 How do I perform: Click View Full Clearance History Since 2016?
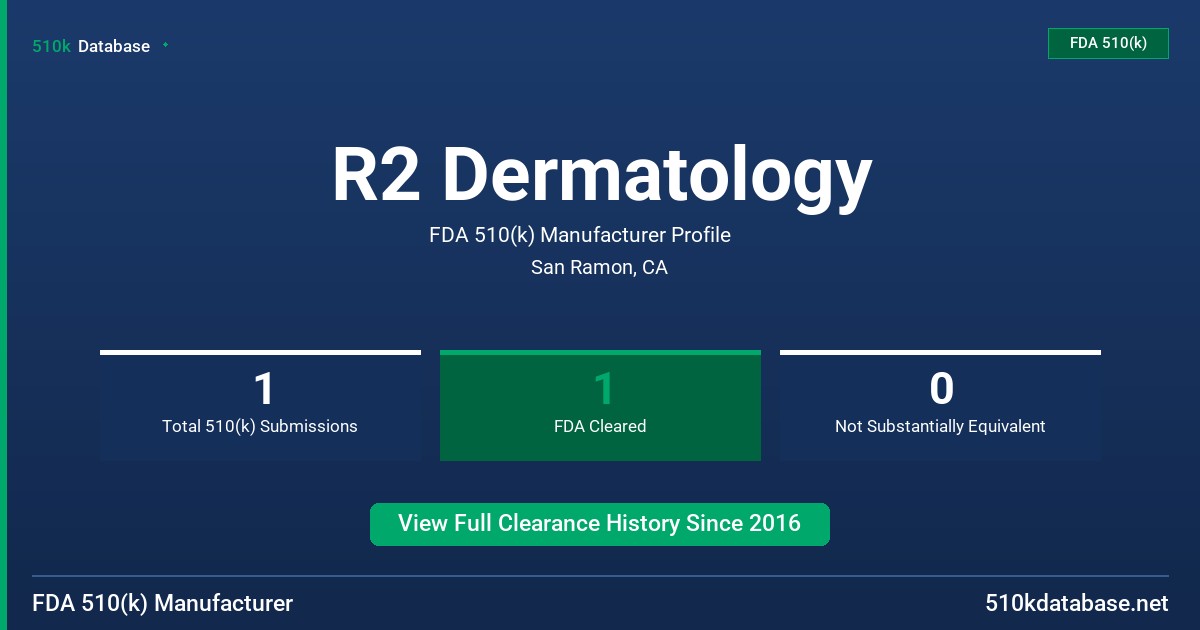600,524
